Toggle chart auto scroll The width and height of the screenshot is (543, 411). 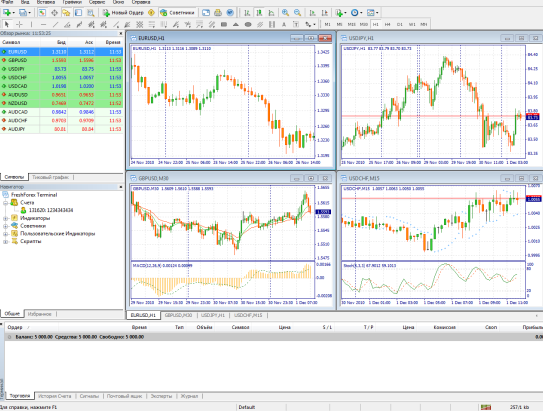point(312,13)
